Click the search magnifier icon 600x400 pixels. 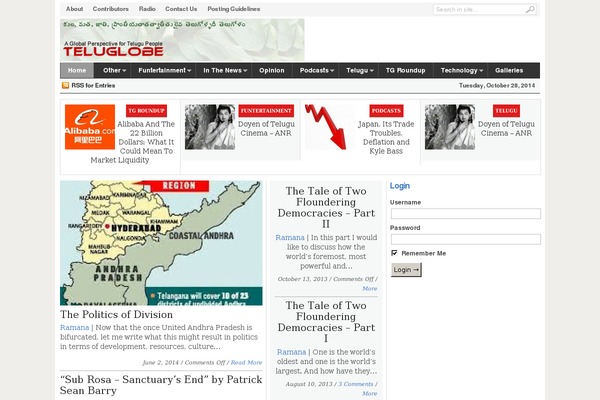(x=530, y=9)
